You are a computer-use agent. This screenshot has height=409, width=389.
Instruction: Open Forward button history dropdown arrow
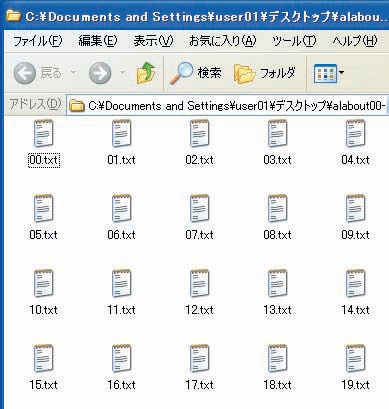[123, 73]
